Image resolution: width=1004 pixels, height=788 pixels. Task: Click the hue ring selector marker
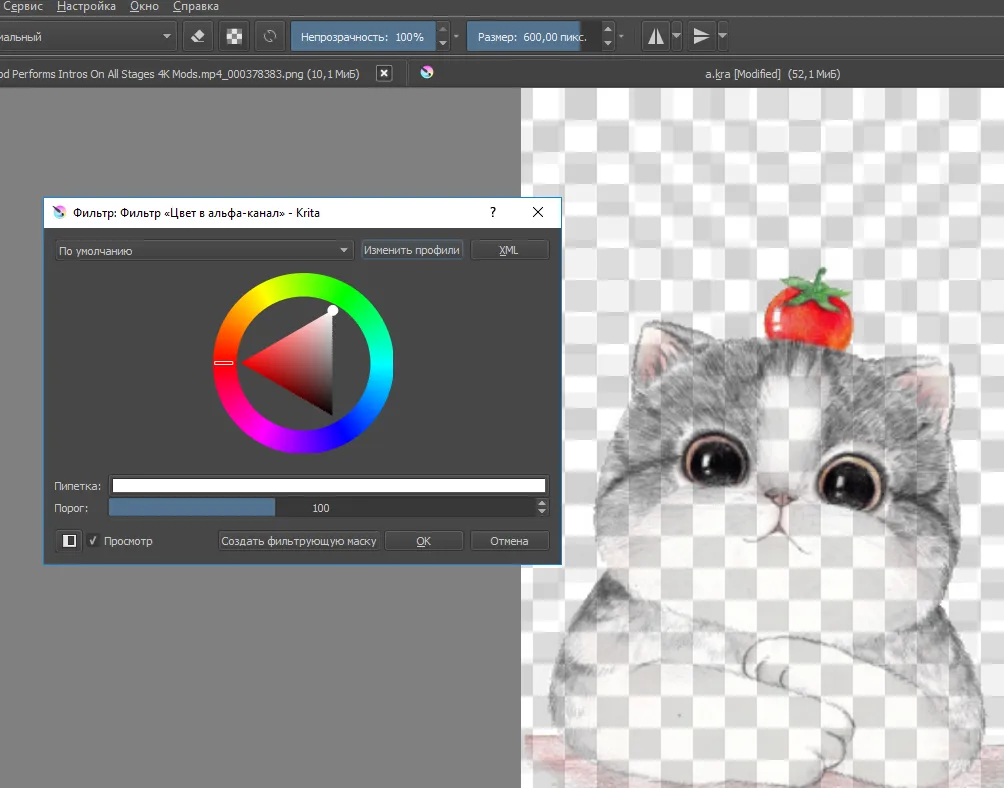223,362
